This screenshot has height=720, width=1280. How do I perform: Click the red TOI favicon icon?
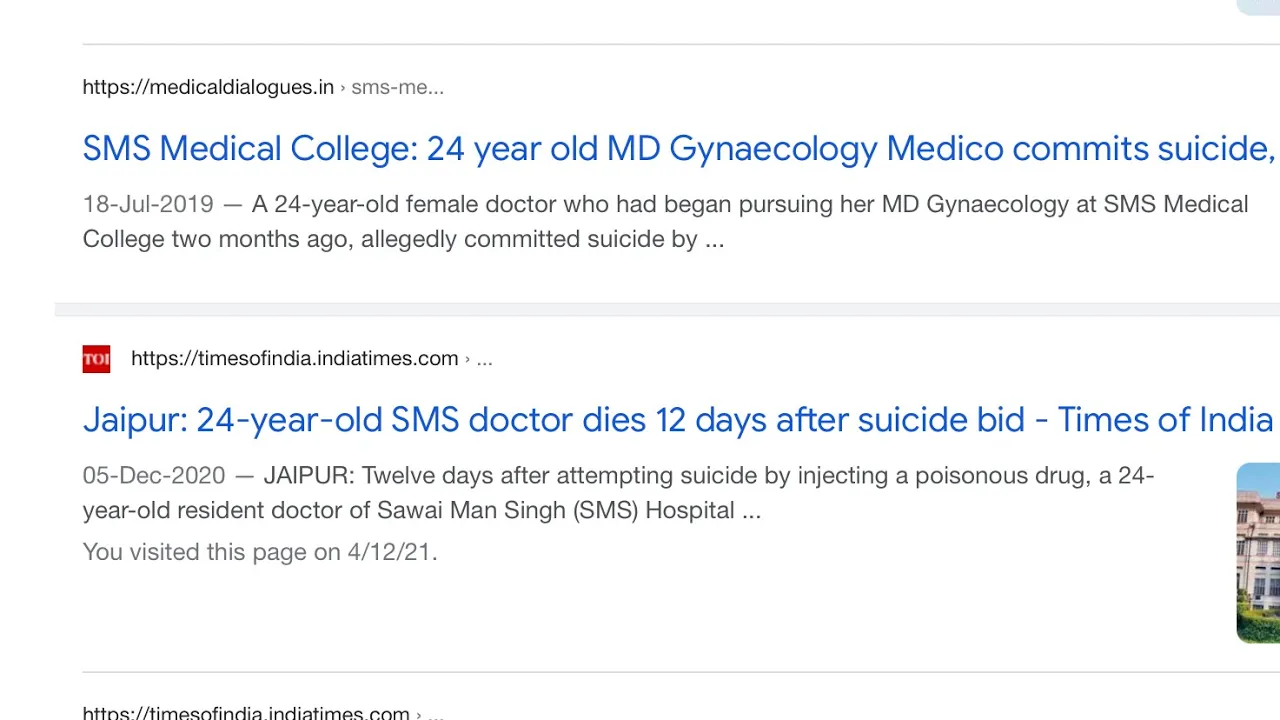pos(96,359)
